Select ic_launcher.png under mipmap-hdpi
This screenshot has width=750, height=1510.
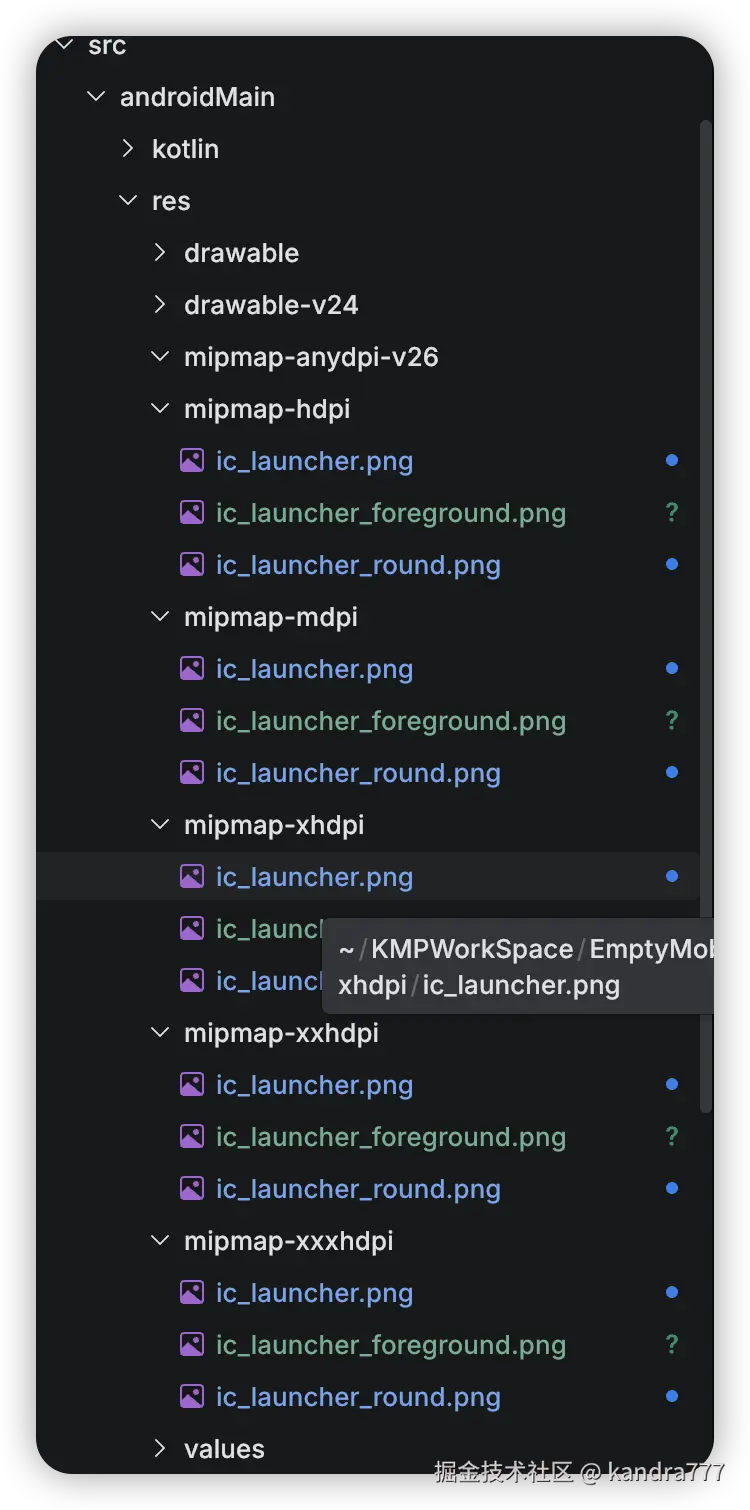point(314,462)
